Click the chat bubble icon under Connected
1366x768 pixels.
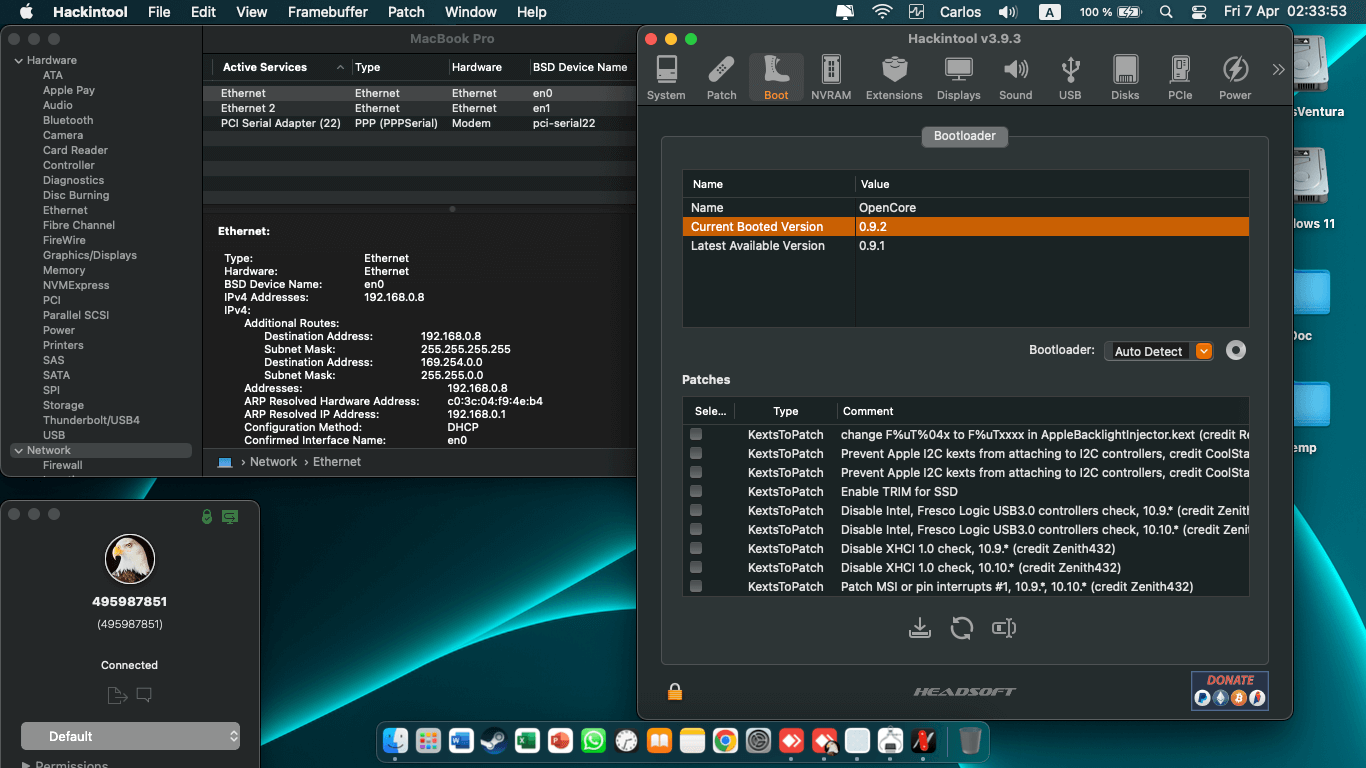tap(144, 695)
